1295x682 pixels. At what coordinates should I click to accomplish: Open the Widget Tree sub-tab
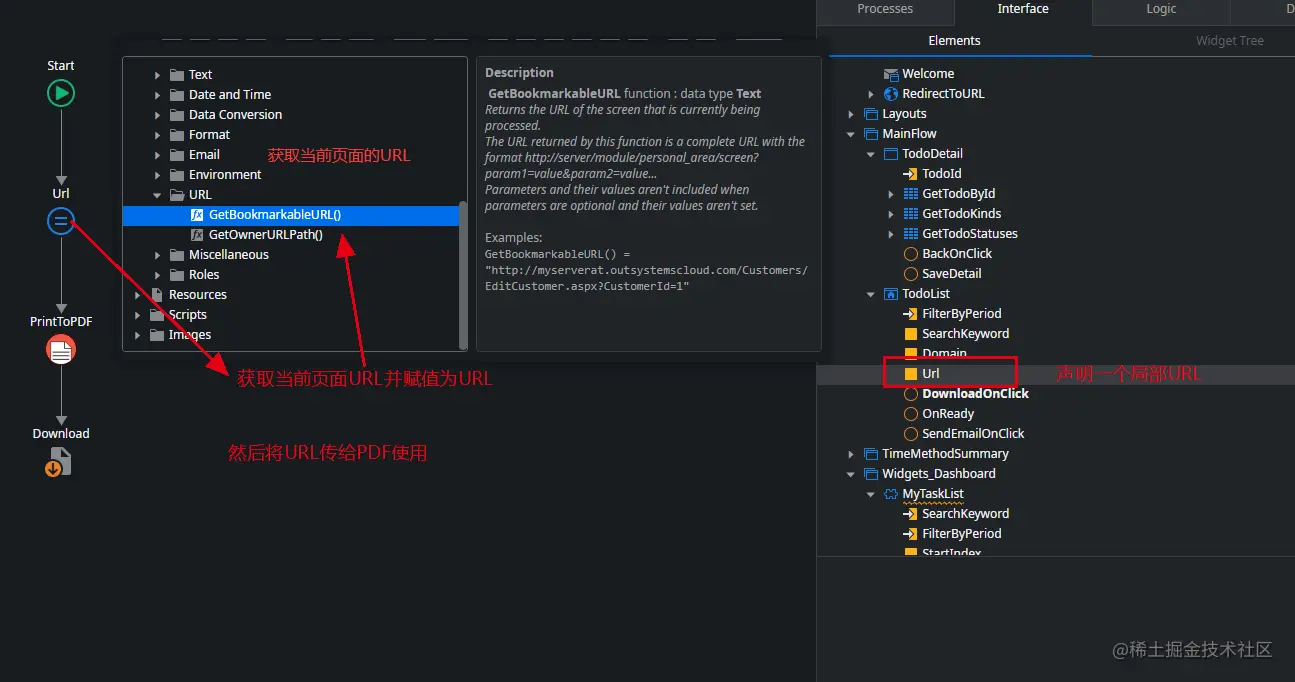1230,41
